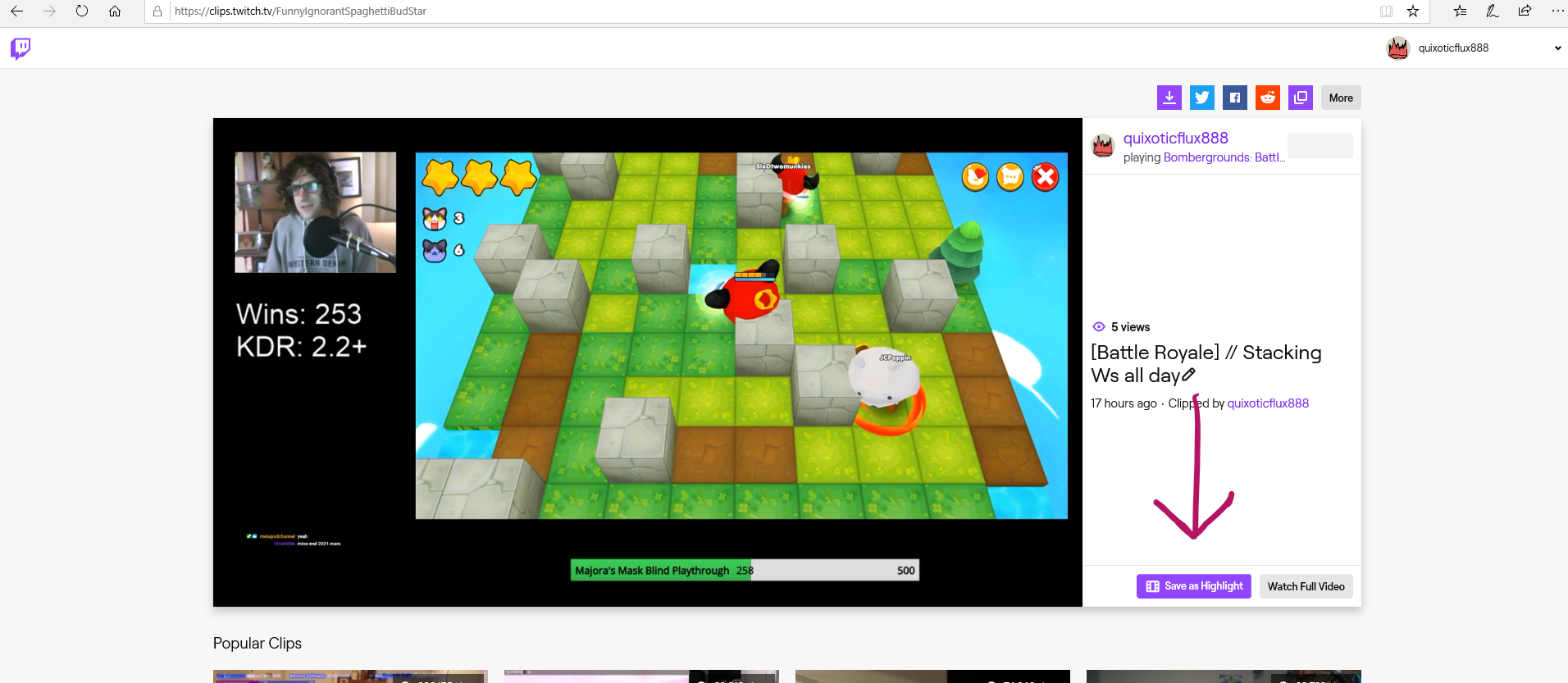Image resolution: width=1568 pixels, height=683 pixels.
Task: Expand the quixoticflux888 account dropdown
Action: 1557,48
